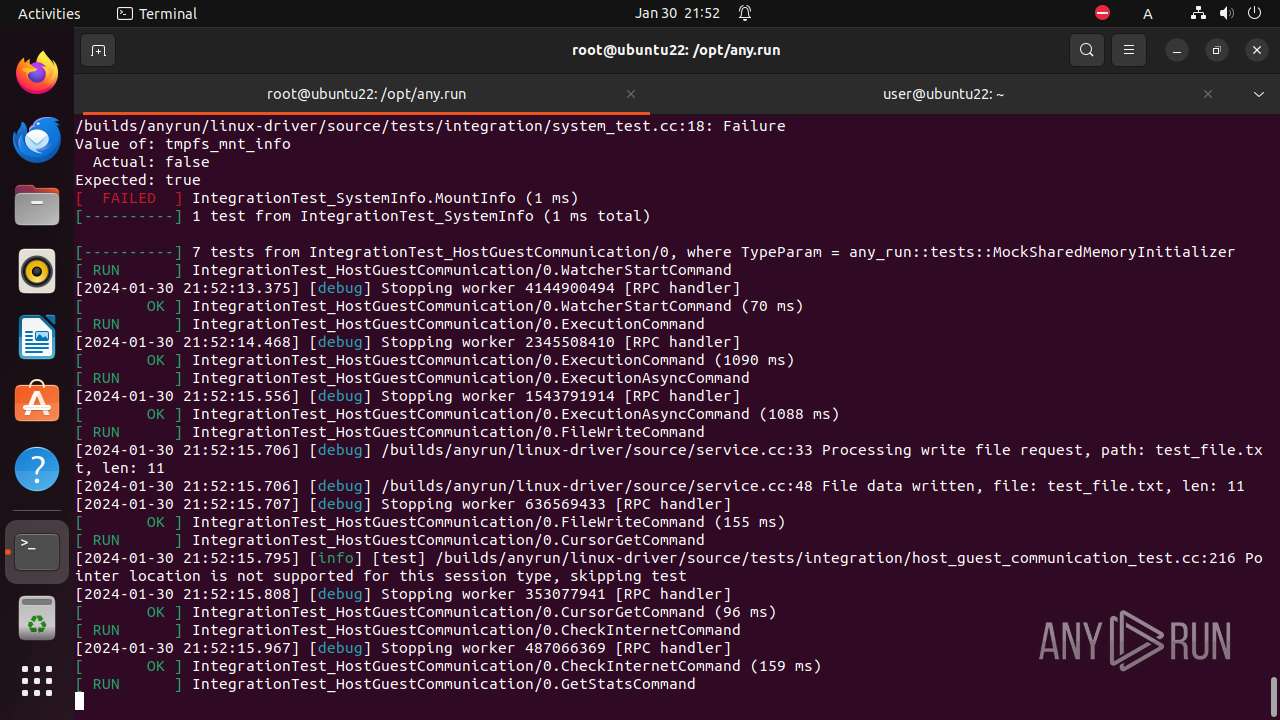Open the notification bell indicator
The height and width of the screenshot is (720, 1280).
pos(745,13)
